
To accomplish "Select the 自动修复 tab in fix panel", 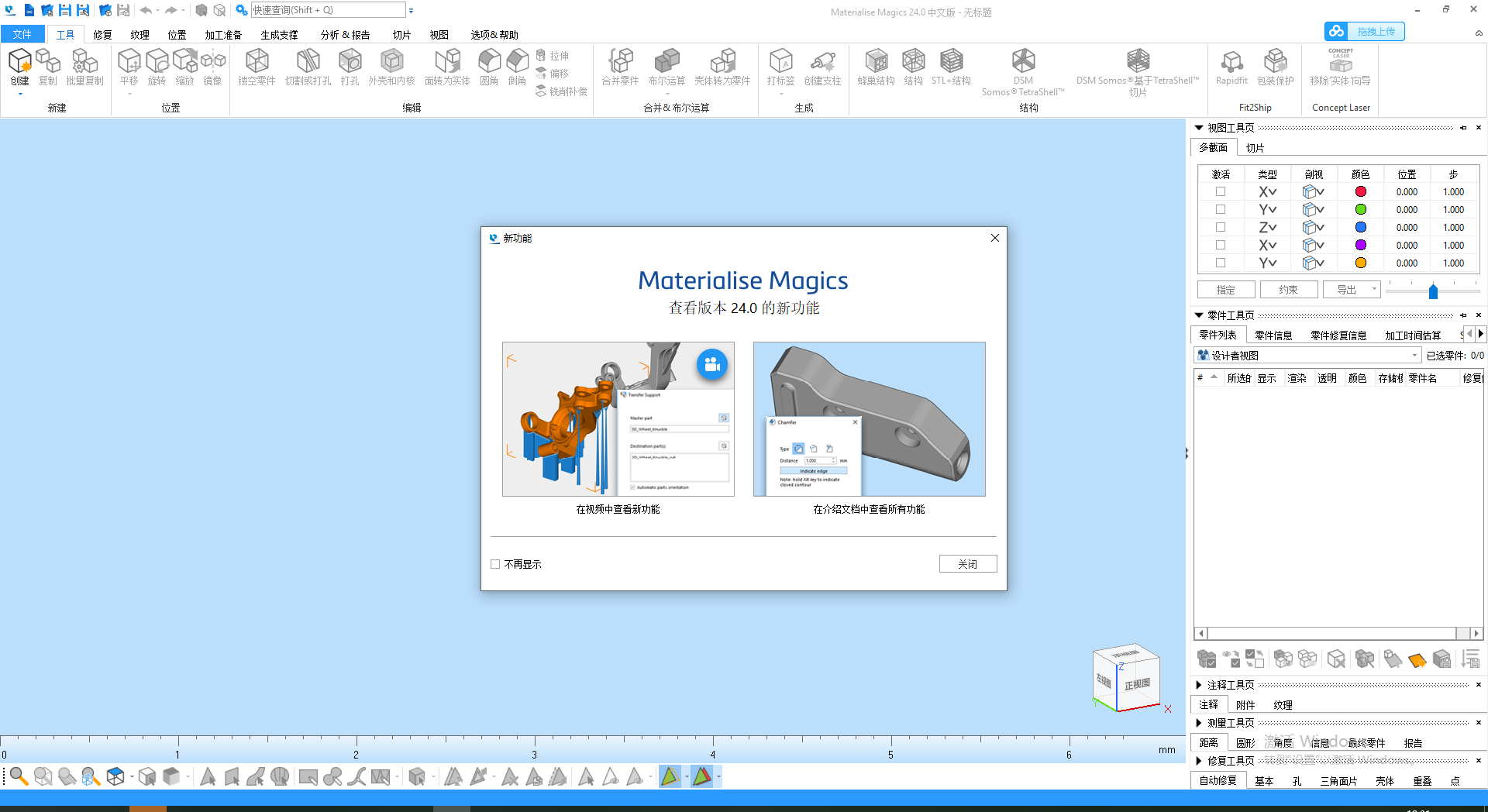I will [1218, 780].
